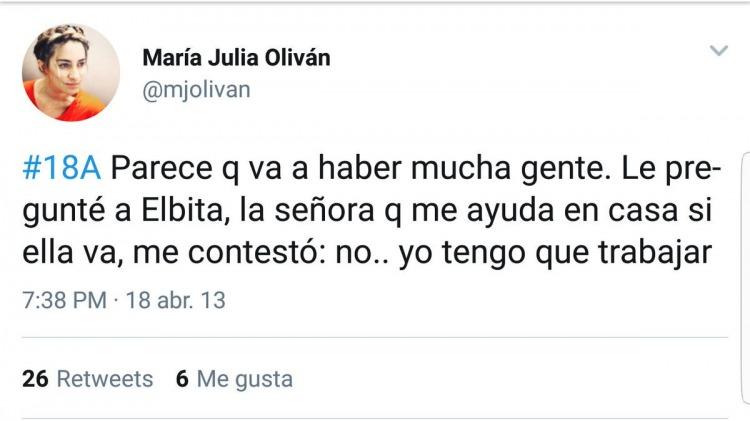The width and height of the screenshot is (750, 421).
Task: Open the #18A hashtag
Action: (61, 169)
